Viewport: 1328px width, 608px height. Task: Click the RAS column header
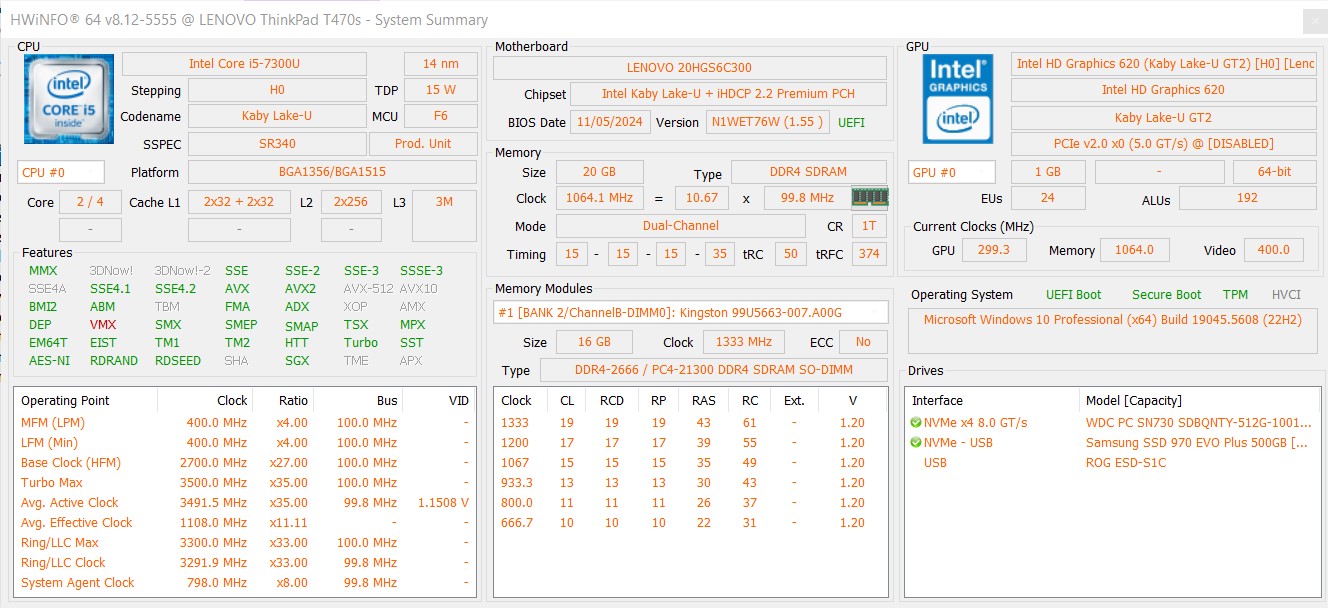coord(704,400)
